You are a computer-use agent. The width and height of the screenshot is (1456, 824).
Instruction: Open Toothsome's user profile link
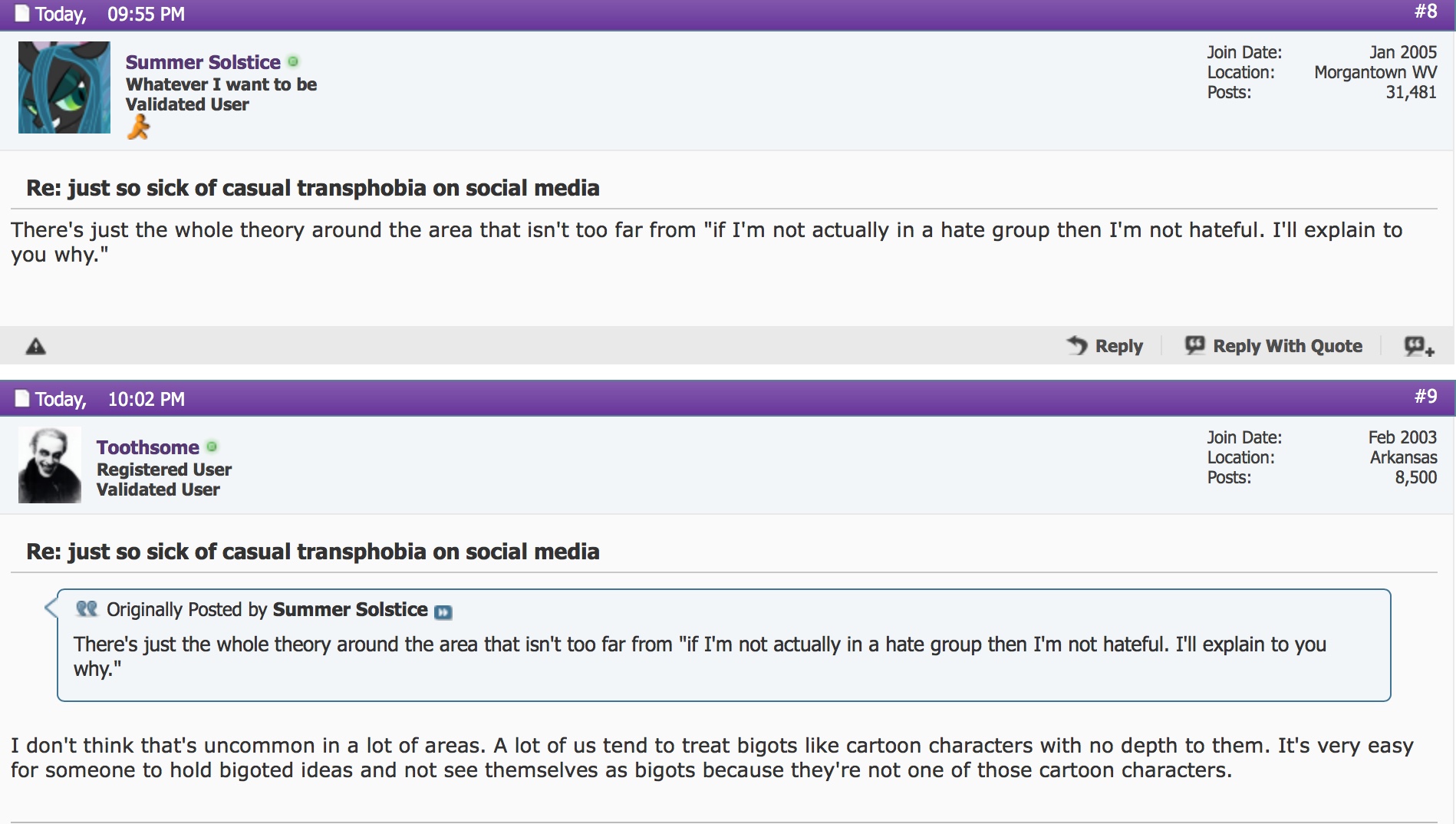[148, 447]
